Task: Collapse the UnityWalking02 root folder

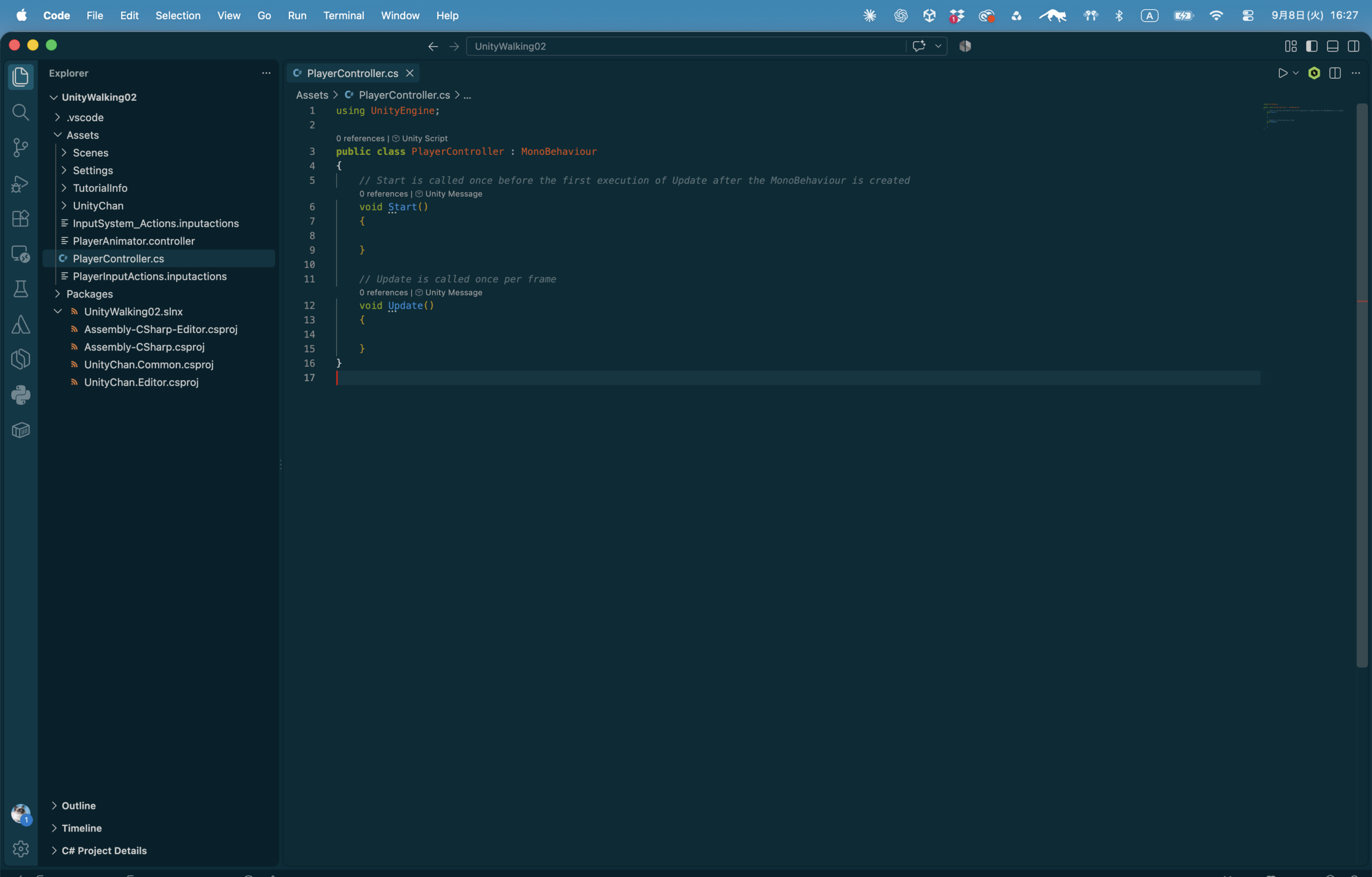Action: [x=54, y=98]
